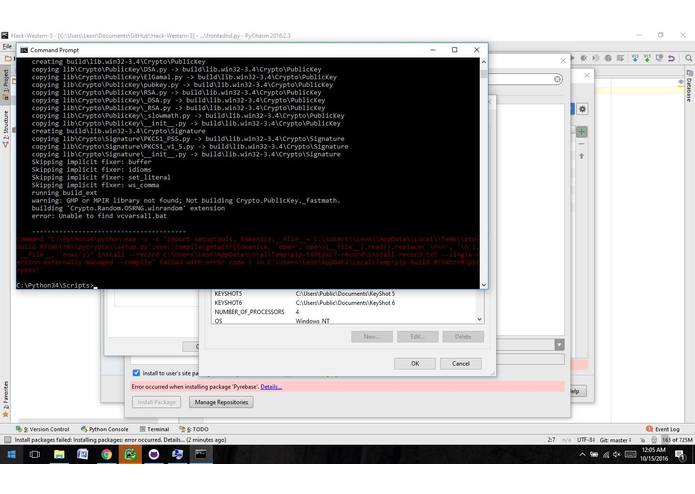Click the PyCharm Search Everywhere magnifier icon
This screenshot has width=695, height=494.
(x=688, y=58)
